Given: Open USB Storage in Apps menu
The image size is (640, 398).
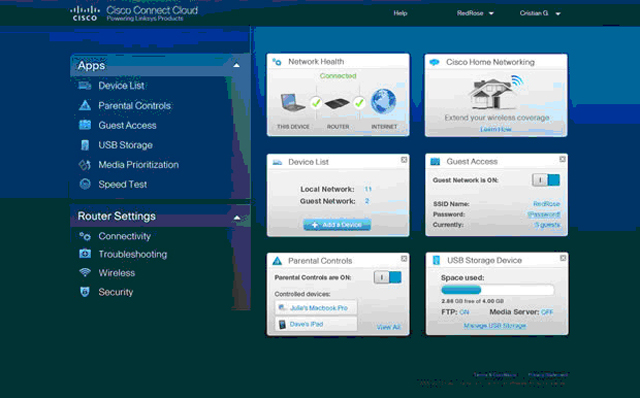Looking at the screenshot, I should click(x=125, y=145).
